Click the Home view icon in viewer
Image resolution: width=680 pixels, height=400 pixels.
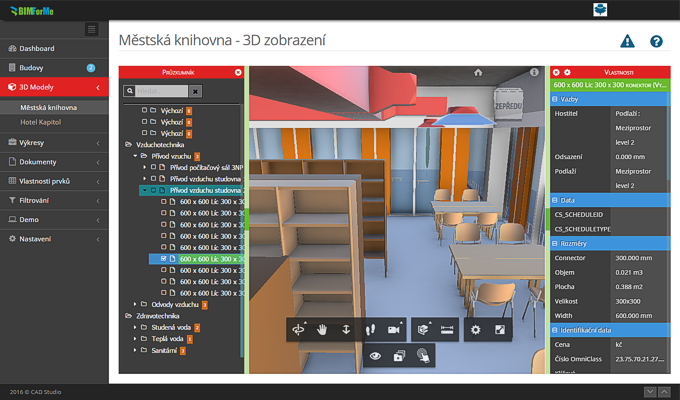478,73
